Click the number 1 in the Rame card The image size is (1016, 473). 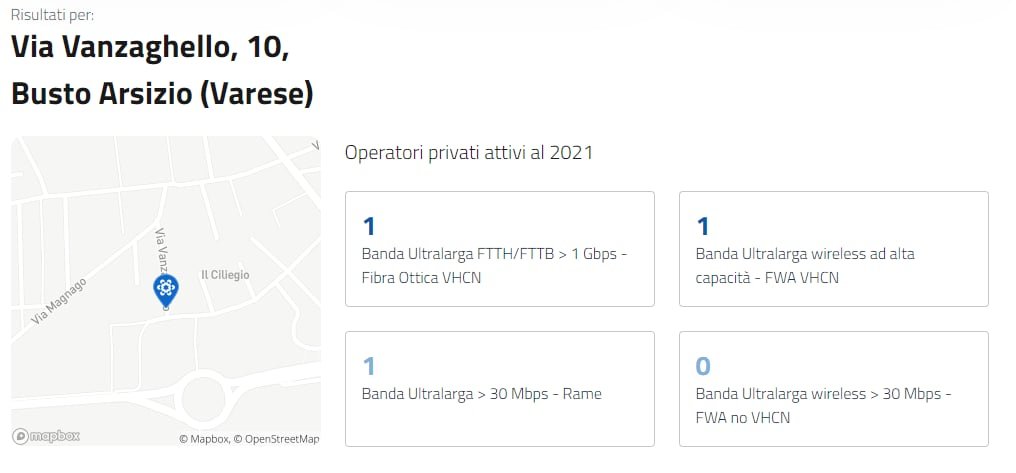tap(368, 366)
